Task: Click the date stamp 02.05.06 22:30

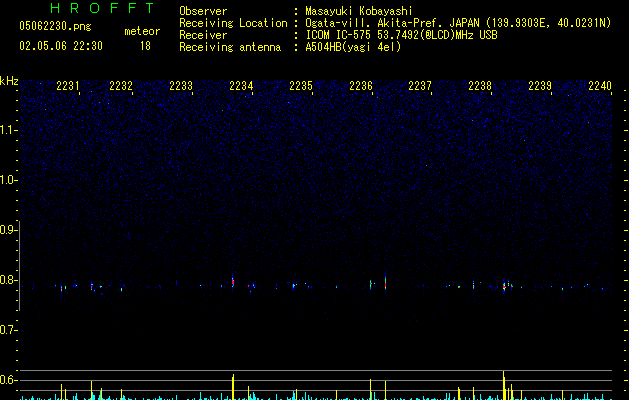Action: click(61, 46)
